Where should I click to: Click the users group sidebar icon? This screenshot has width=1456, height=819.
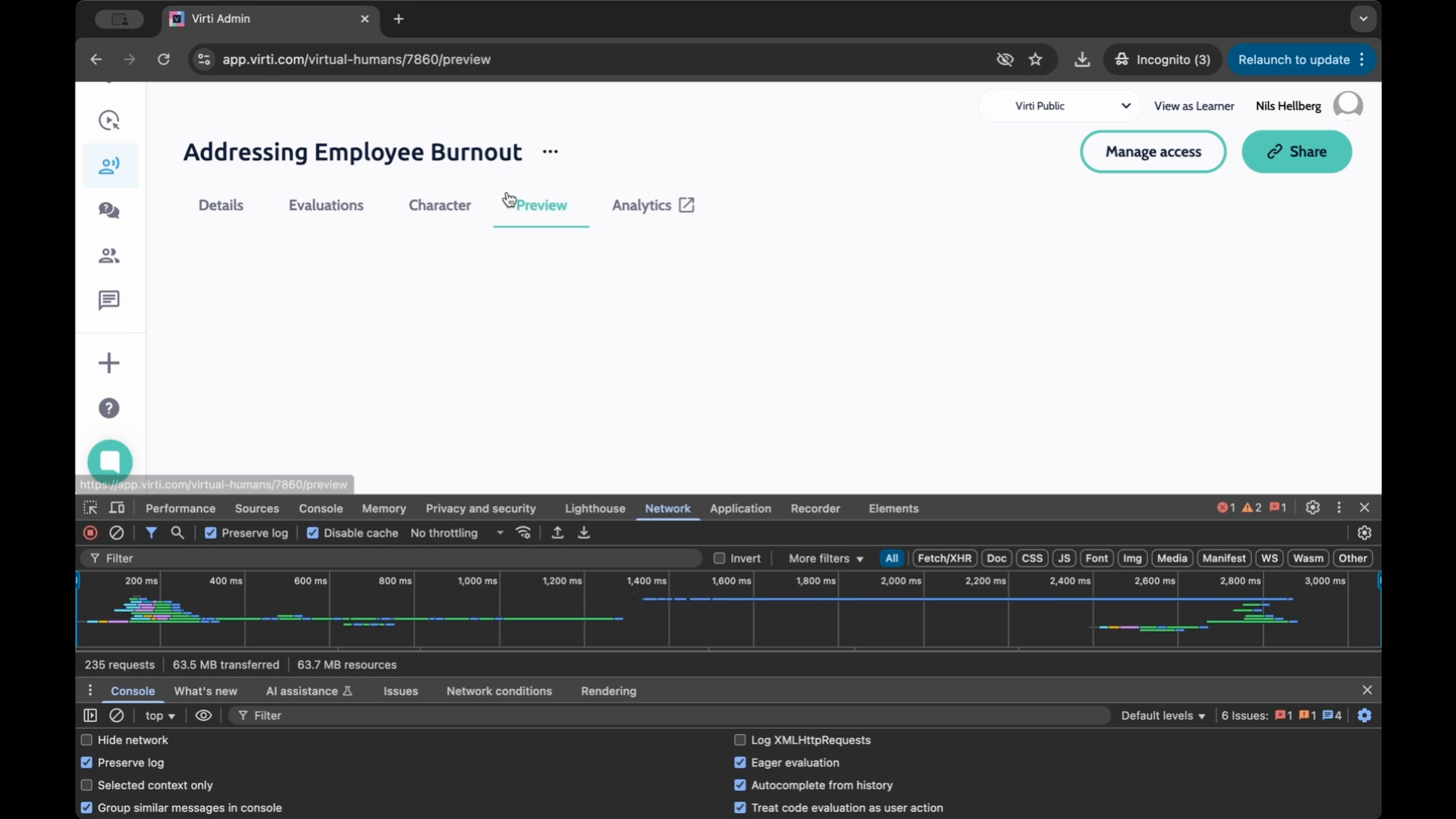point(109,256)
